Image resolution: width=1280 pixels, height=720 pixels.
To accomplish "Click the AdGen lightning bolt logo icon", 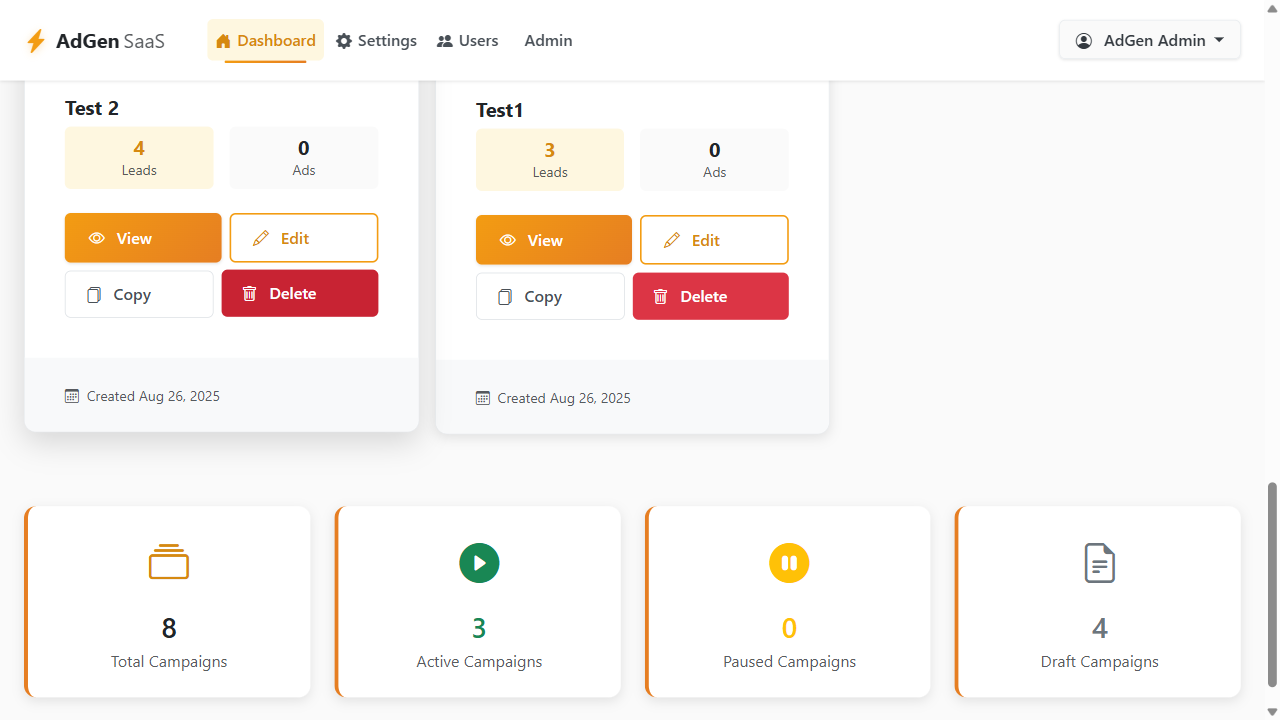I will (x=36, y=41).
